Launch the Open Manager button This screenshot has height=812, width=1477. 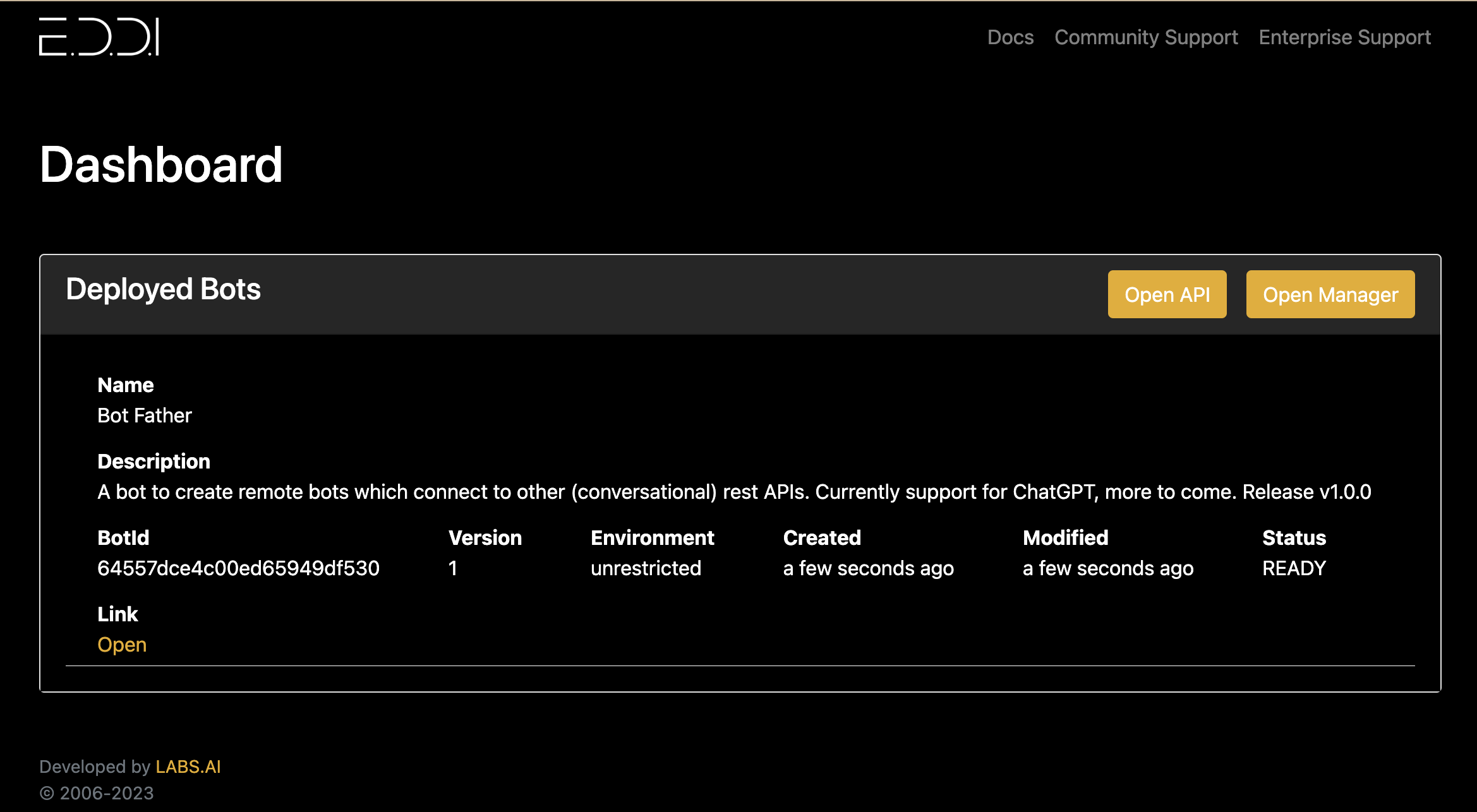pos(1330,294)
